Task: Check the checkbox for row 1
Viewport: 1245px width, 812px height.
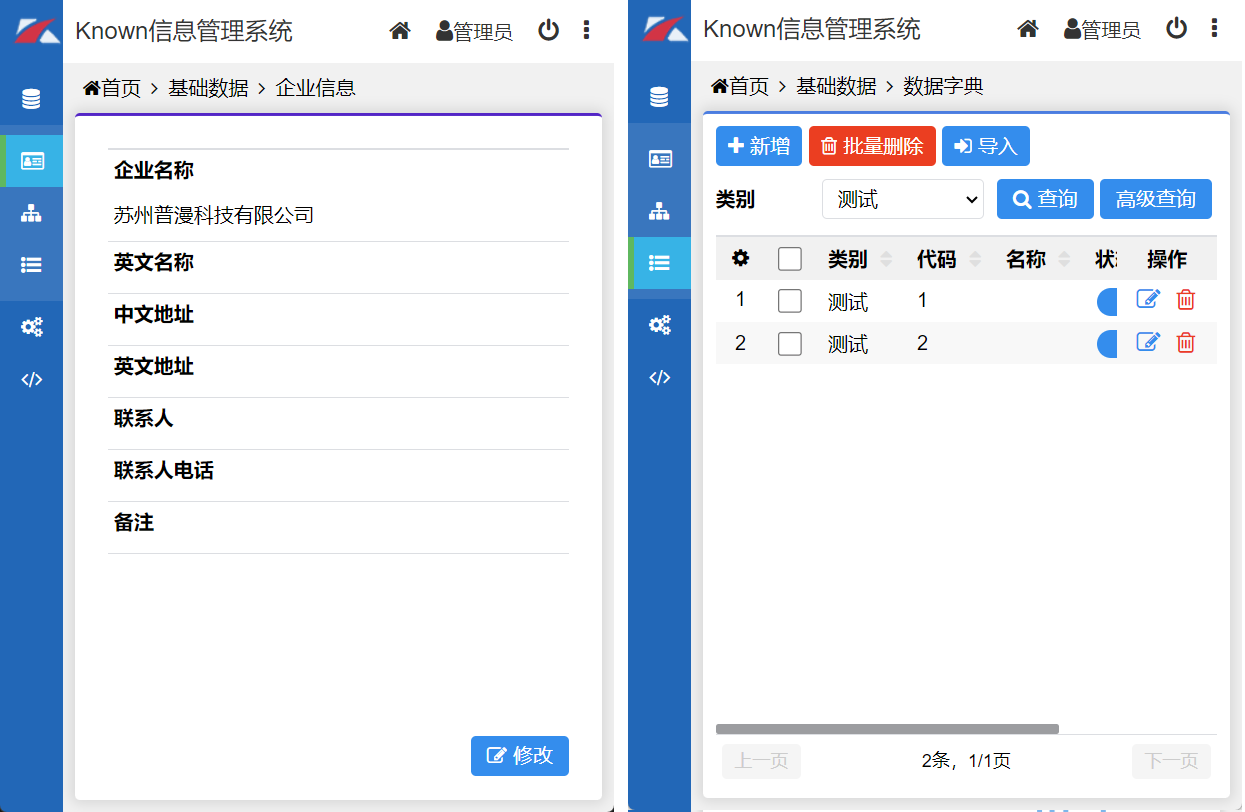Action: pyautogui.click(x=789, y=299)
